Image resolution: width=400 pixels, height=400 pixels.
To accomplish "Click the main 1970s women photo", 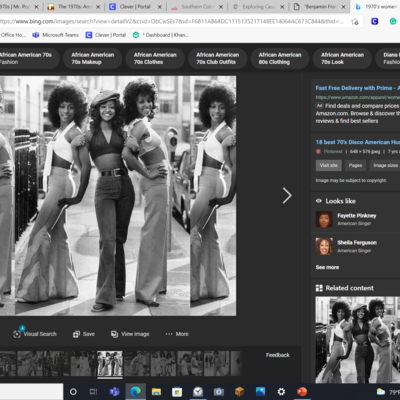I will pos(118,196).
